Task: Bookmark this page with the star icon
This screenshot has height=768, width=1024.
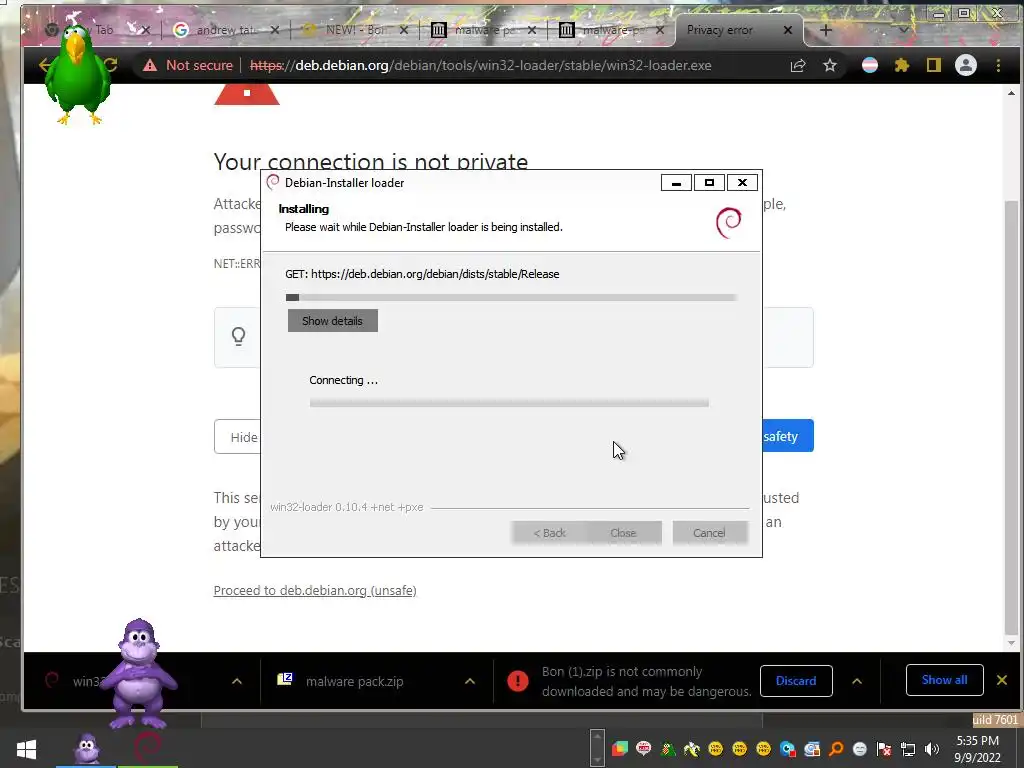Action: click(829, 65)
